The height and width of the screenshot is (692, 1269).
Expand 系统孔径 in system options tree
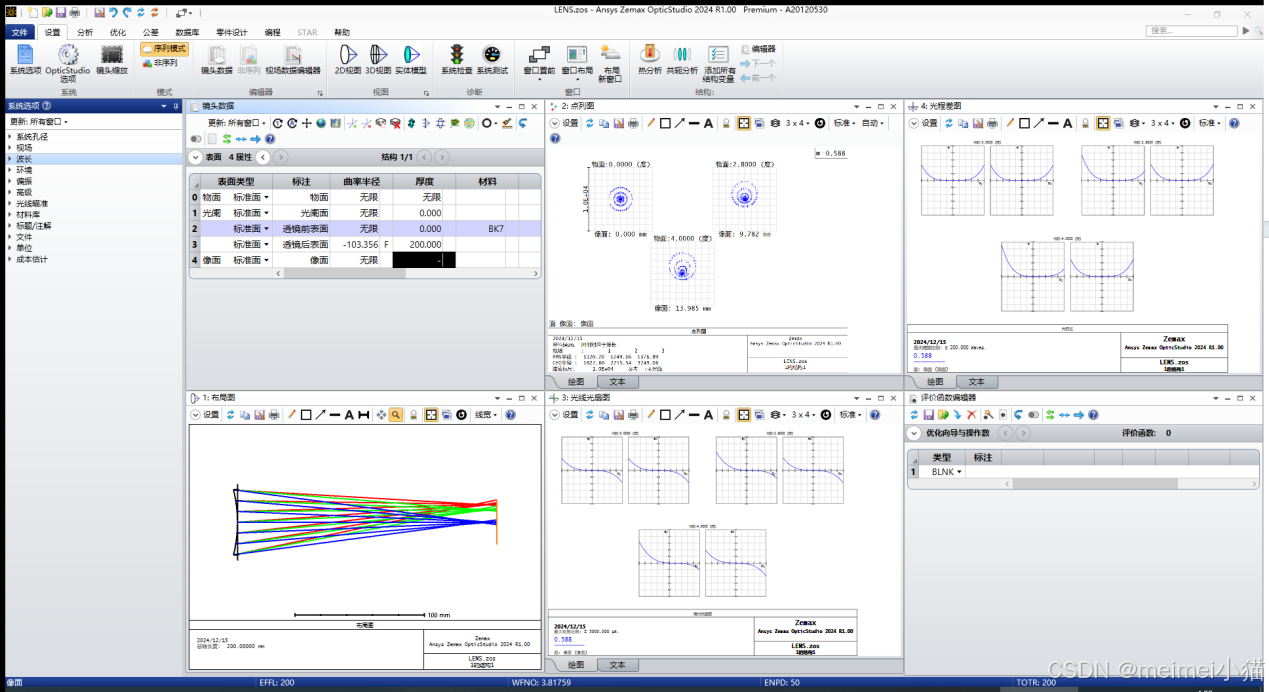[x=10, y=137]
